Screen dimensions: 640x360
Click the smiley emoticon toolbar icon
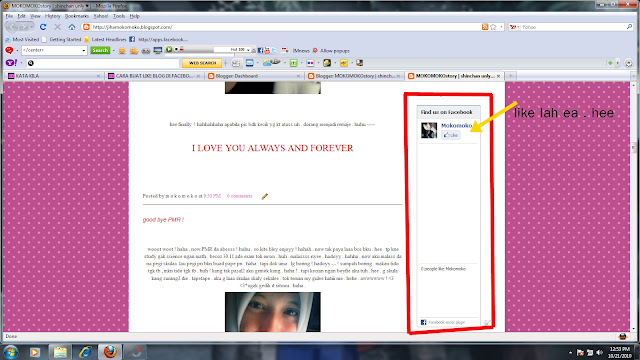pyautogui.click(x=122, y=51)
